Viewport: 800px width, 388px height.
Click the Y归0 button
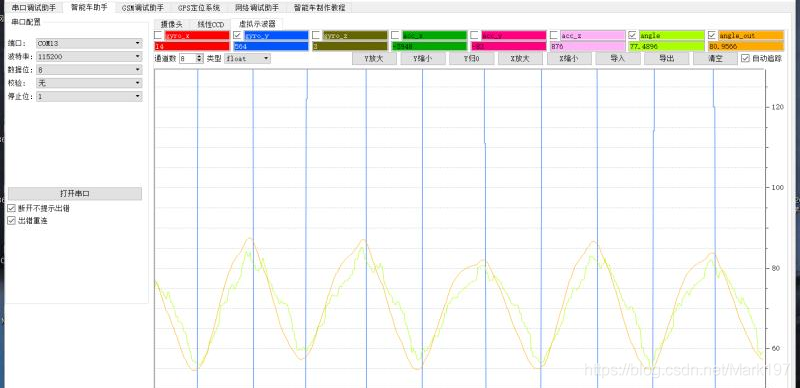[471, 59]
